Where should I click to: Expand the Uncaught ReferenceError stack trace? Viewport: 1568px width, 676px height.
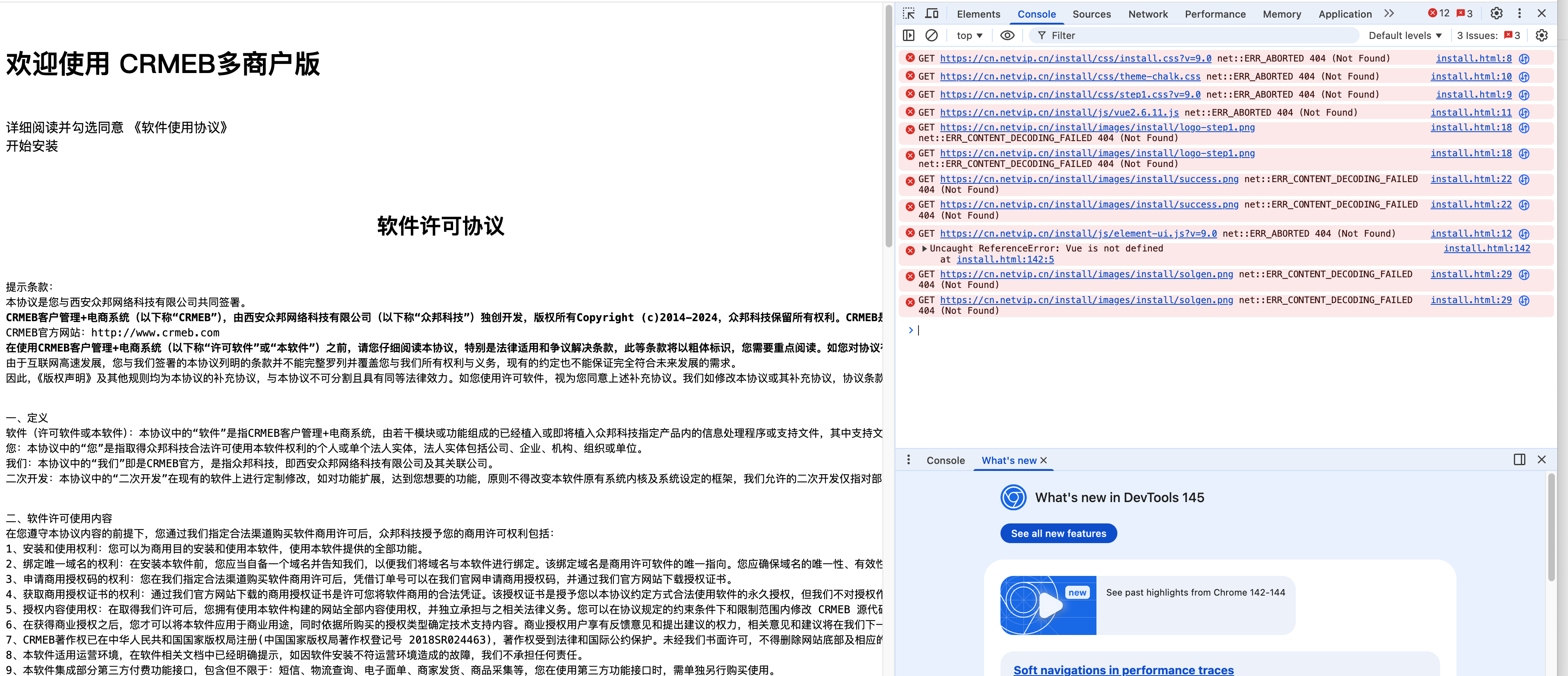[x=925, y=249]
